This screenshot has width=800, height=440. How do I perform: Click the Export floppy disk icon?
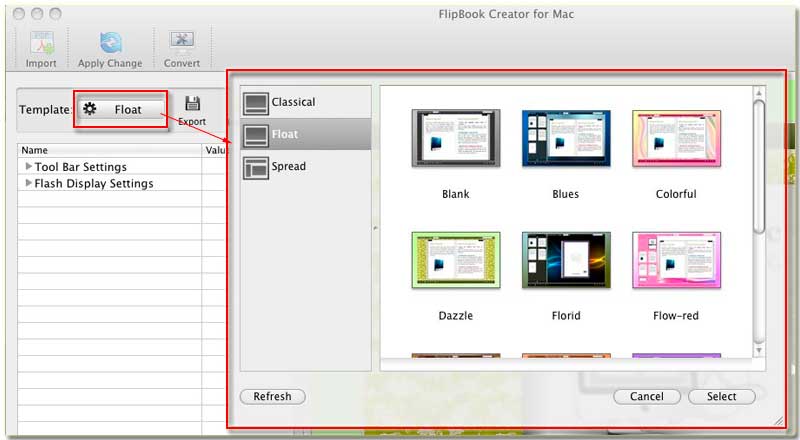(192, 103)
